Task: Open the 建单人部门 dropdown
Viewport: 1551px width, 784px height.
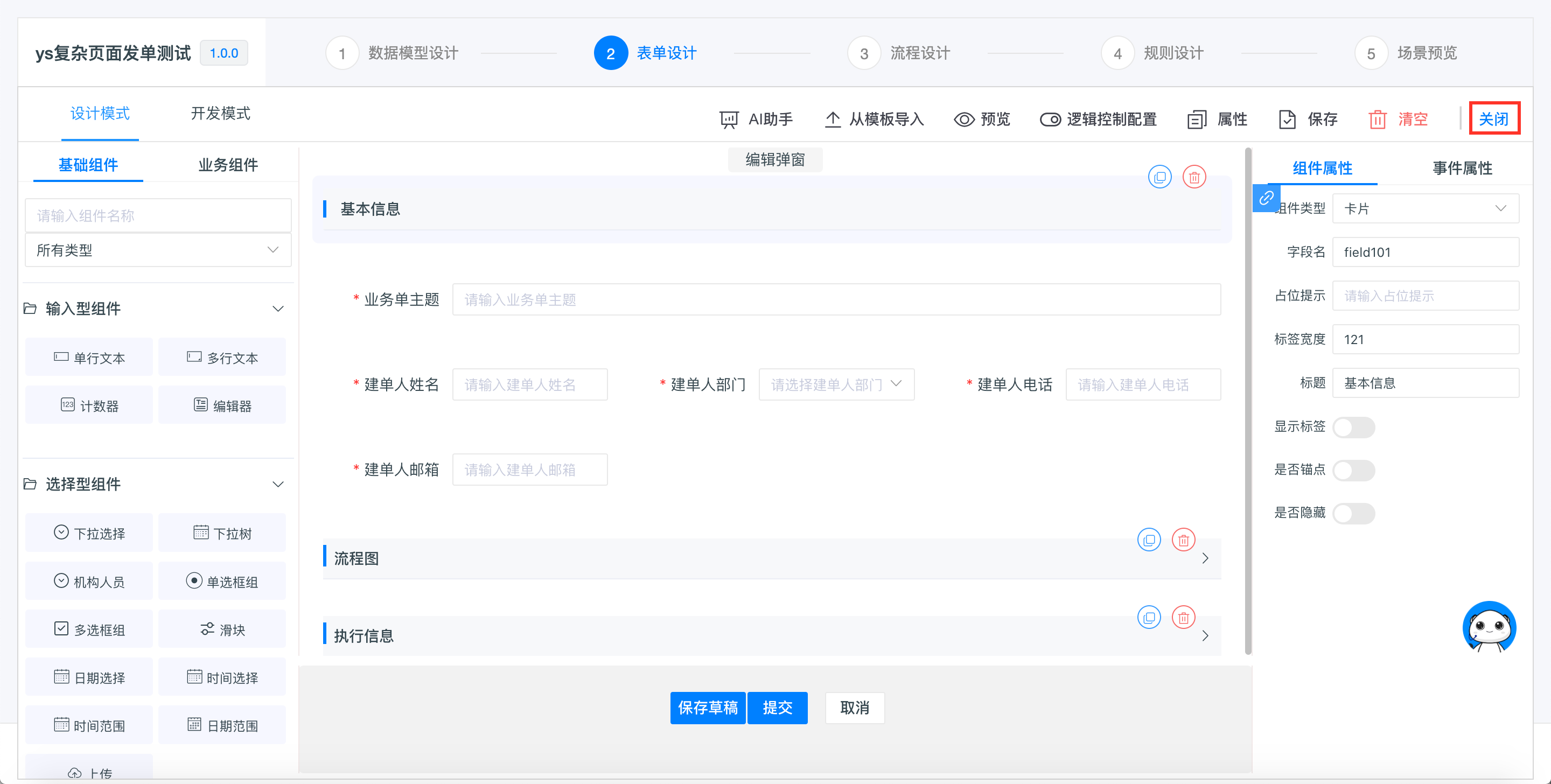Action: coord(836,384)
